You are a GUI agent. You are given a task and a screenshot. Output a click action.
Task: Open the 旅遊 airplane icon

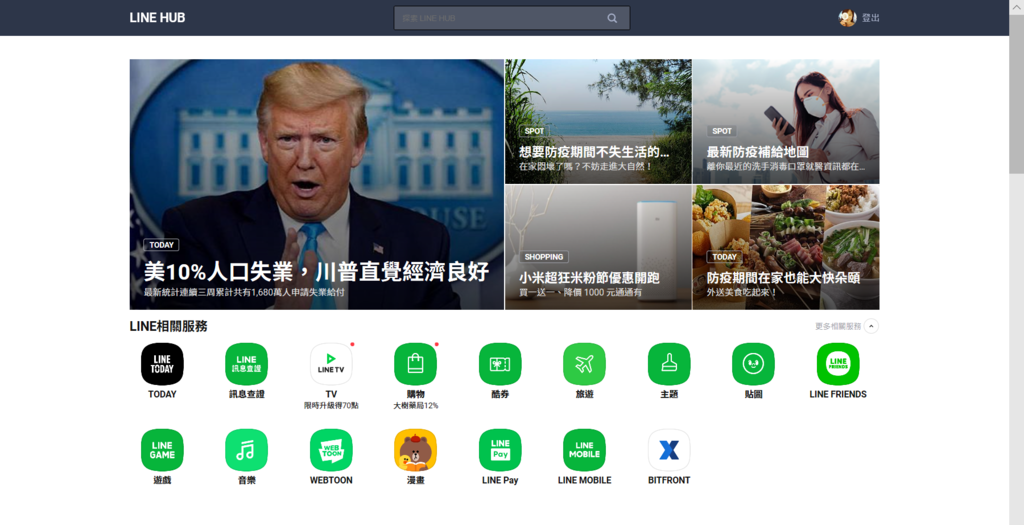pos(584,364)
